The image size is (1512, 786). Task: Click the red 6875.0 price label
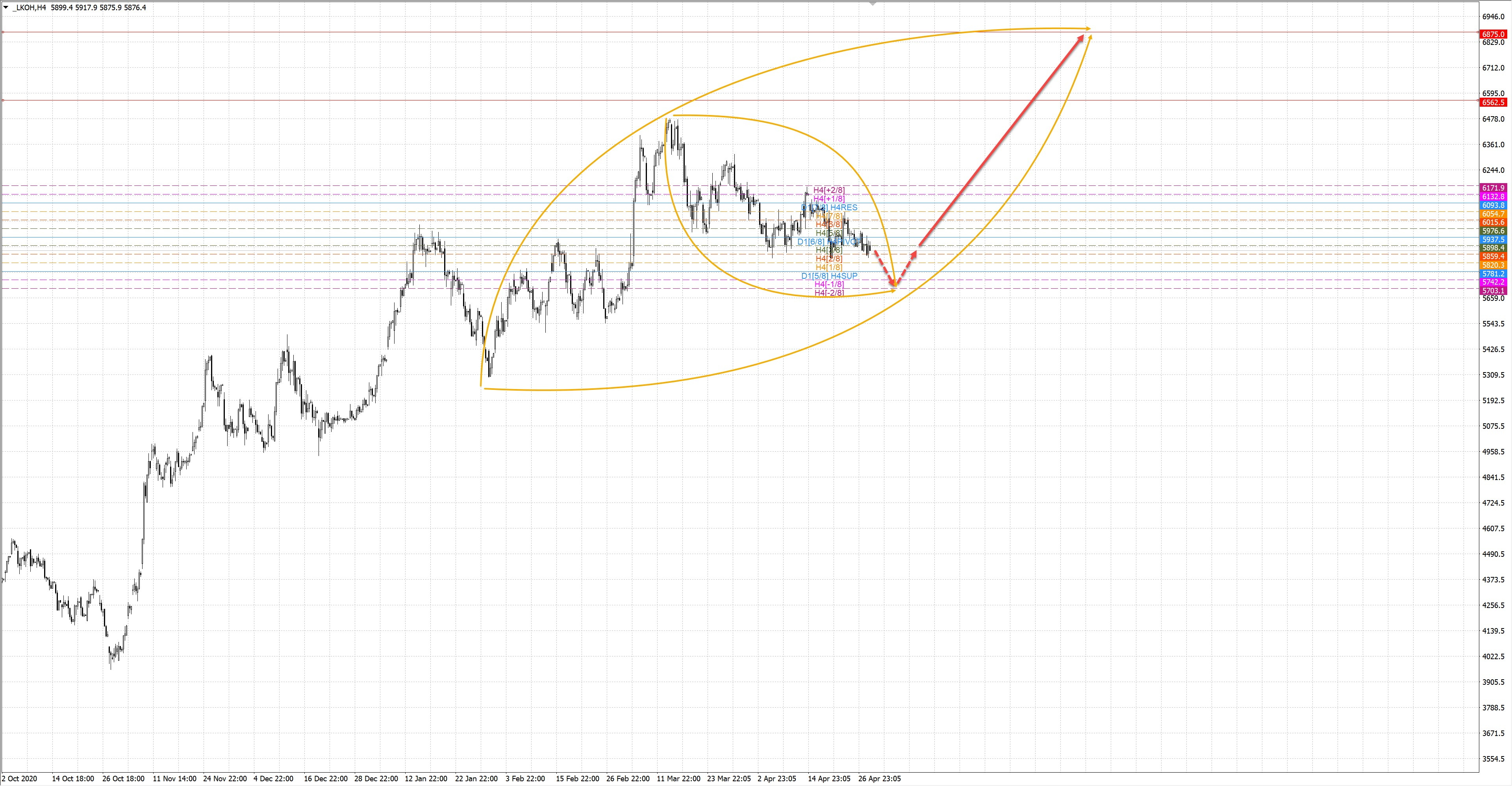point(1493,34)
